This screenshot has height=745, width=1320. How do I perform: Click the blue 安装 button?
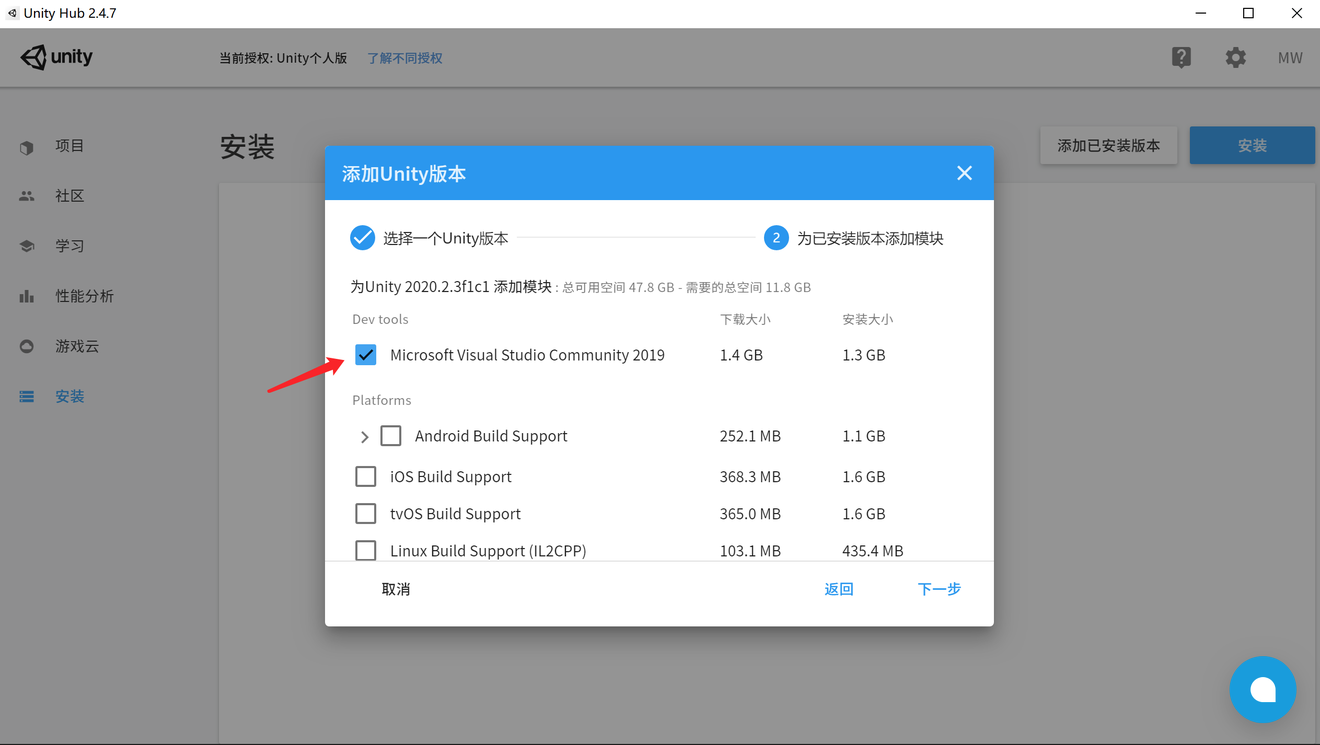(x=1252, y=145)
